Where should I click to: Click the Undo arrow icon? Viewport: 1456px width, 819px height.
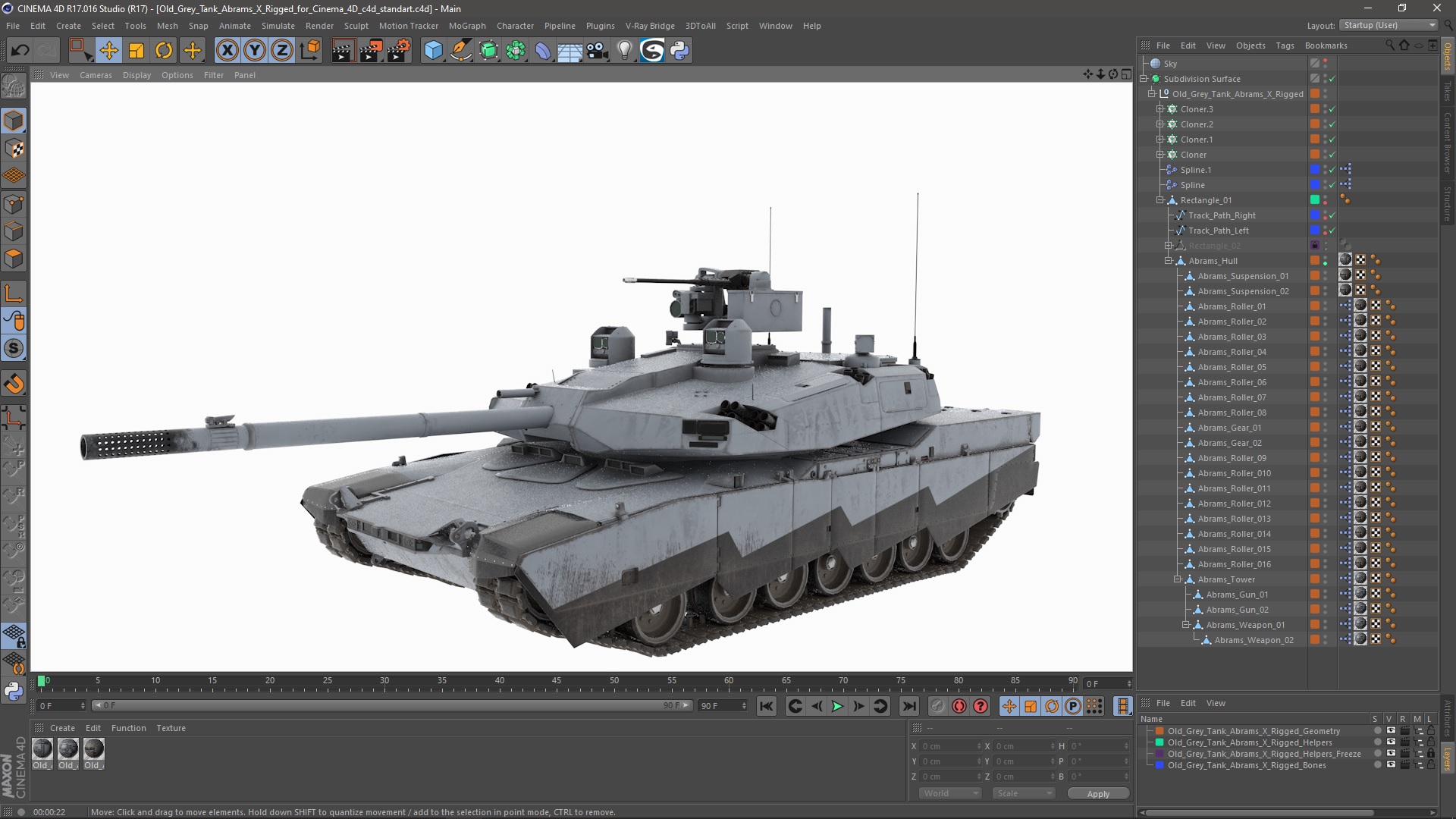click(x=20, y=51)
